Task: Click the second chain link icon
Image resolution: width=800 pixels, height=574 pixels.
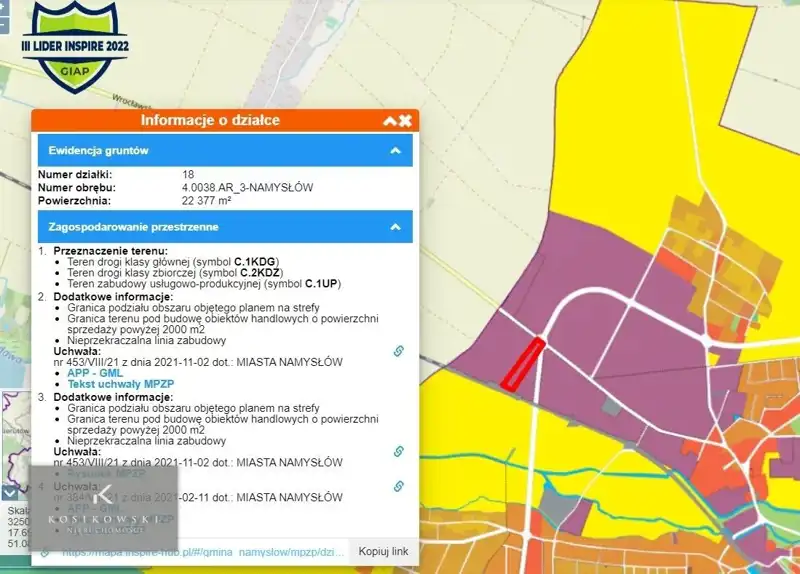Action: (398, 451)
